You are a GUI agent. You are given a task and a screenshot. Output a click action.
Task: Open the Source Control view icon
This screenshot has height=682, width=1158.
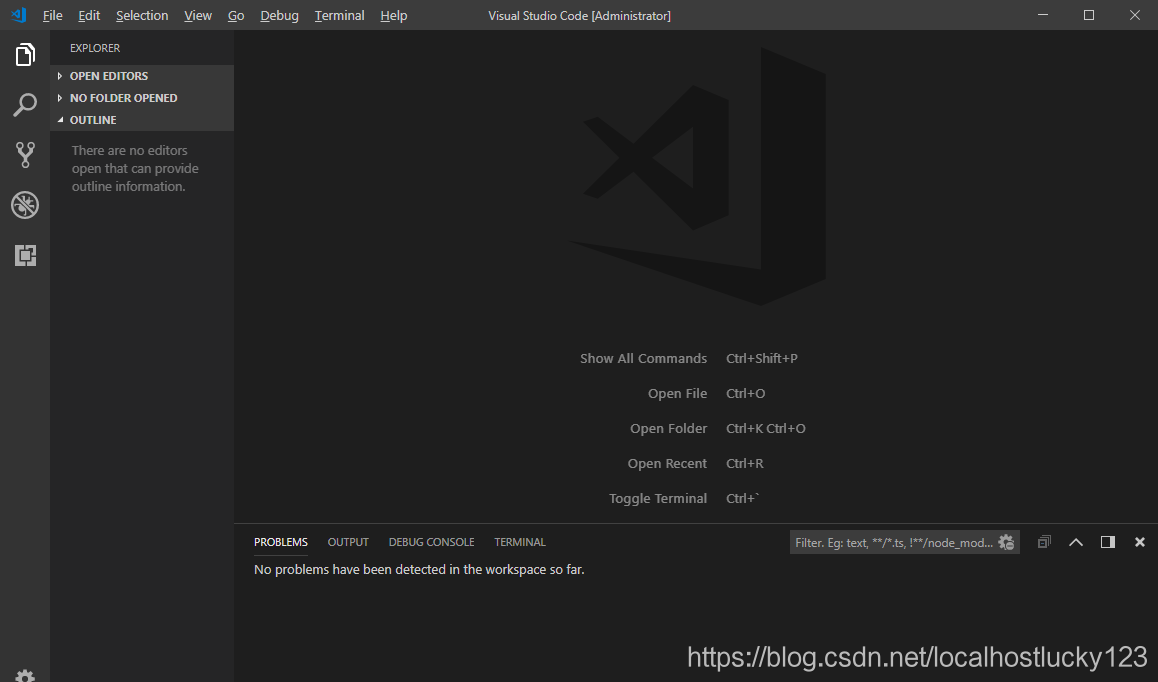point(25,154)
